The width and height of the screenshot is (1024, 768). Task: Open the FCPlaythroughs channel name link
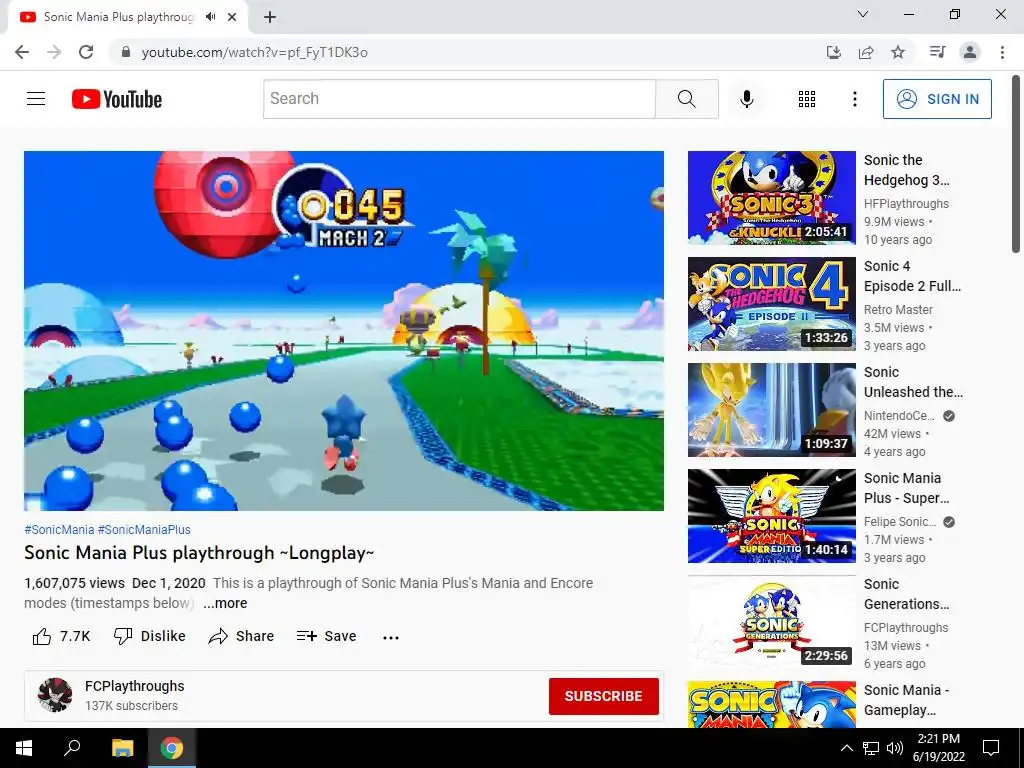pyautogui.click(x=135, y=686)
